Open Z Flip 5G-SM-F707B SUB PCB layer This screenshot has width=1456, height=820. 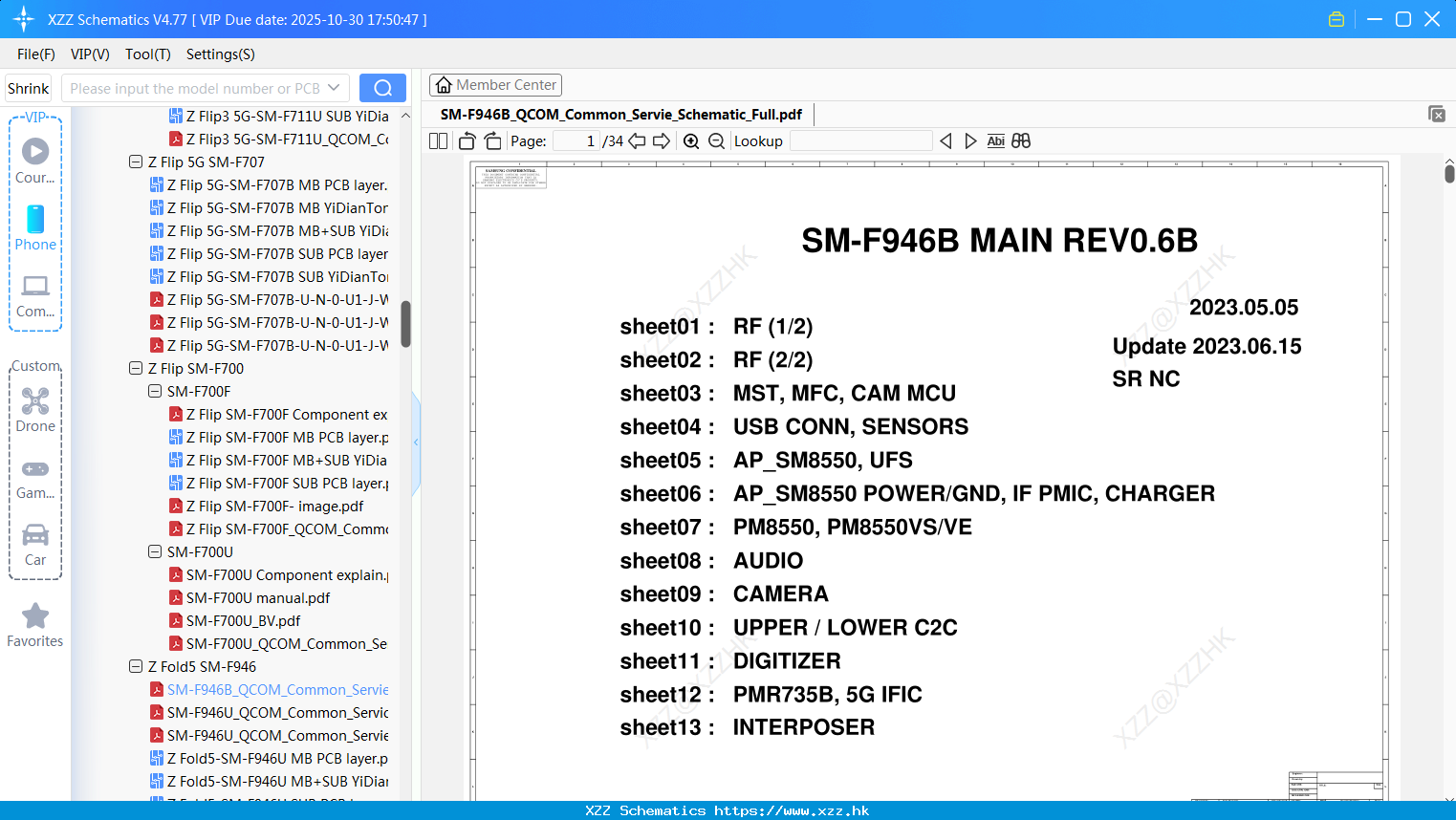coord(269,254)
